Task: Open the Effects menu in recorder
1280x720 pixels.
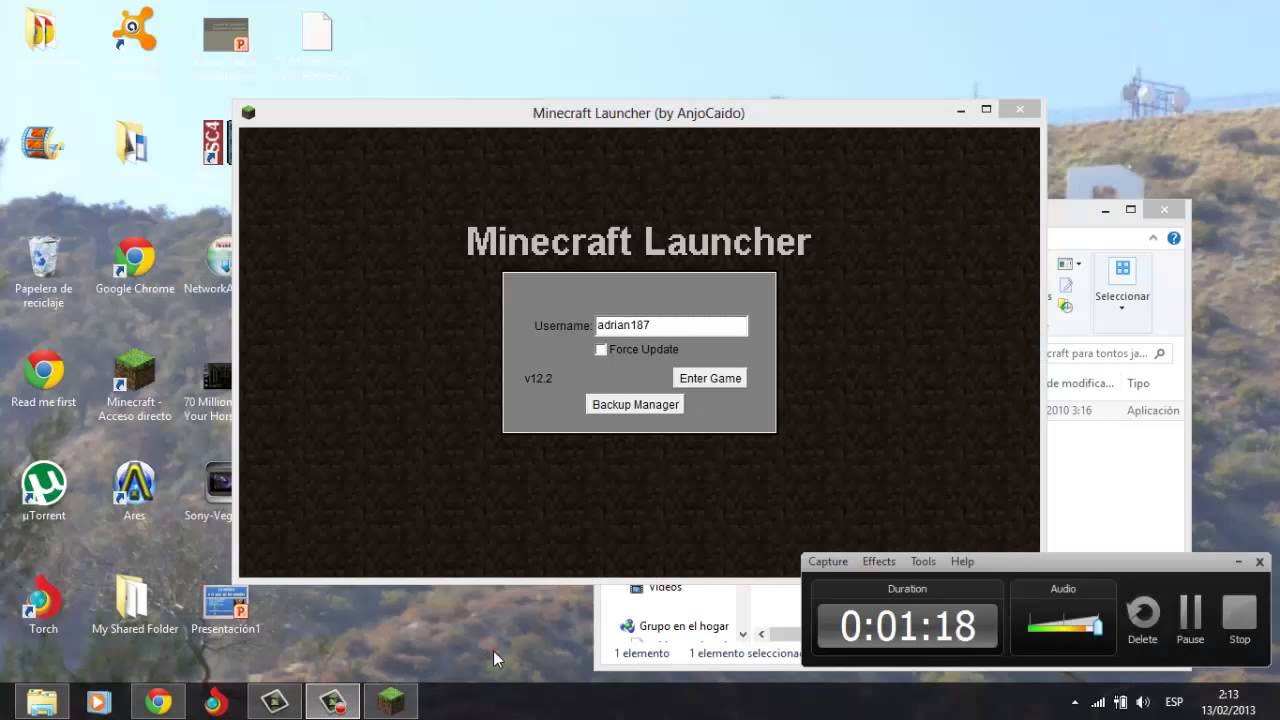Action: [x=879, y=562]
